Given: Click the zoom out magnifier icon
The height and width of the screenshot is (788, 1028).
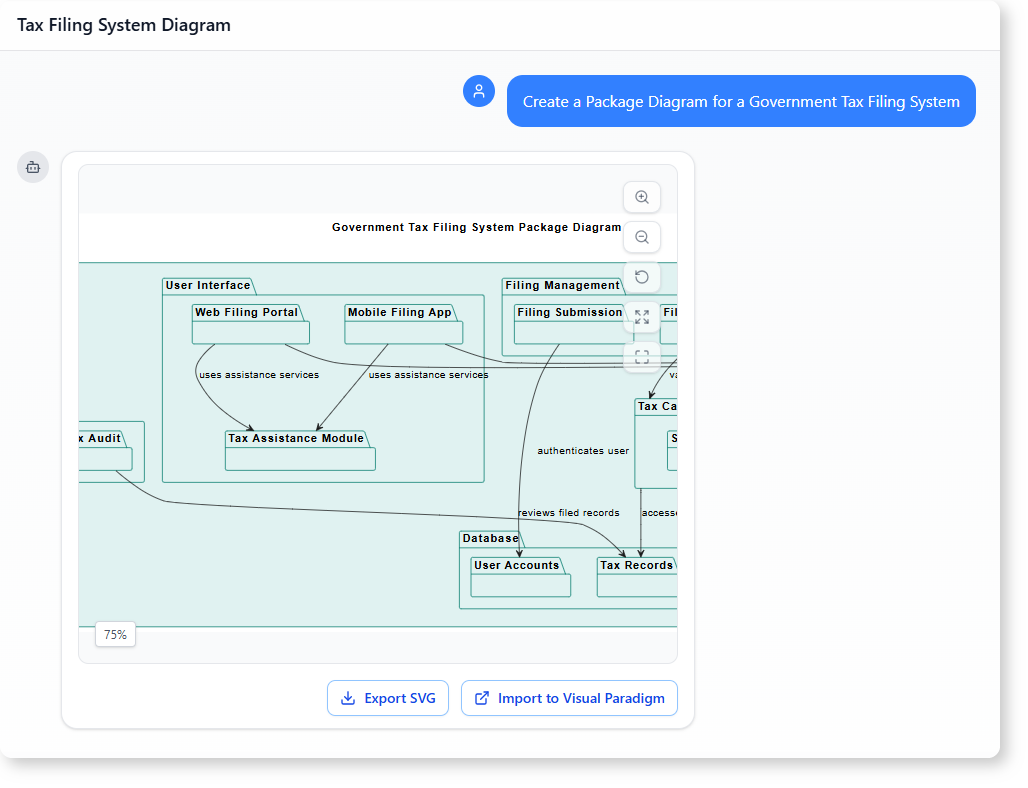Looking at the screenshot, I should pyautogui.click(x=642, y=237).
